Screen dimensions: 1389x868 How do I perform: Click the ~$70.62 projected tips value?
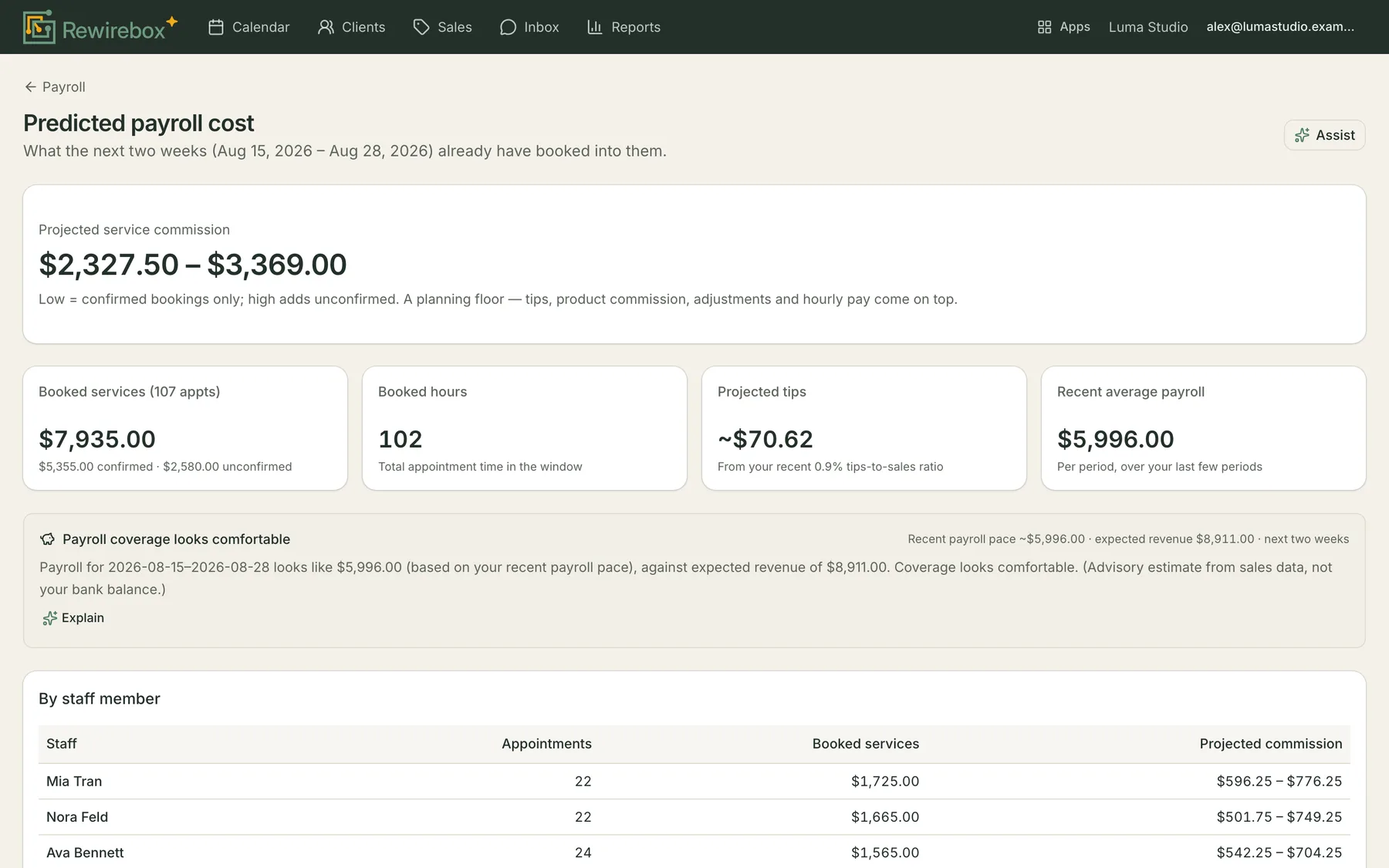[765, 439]
